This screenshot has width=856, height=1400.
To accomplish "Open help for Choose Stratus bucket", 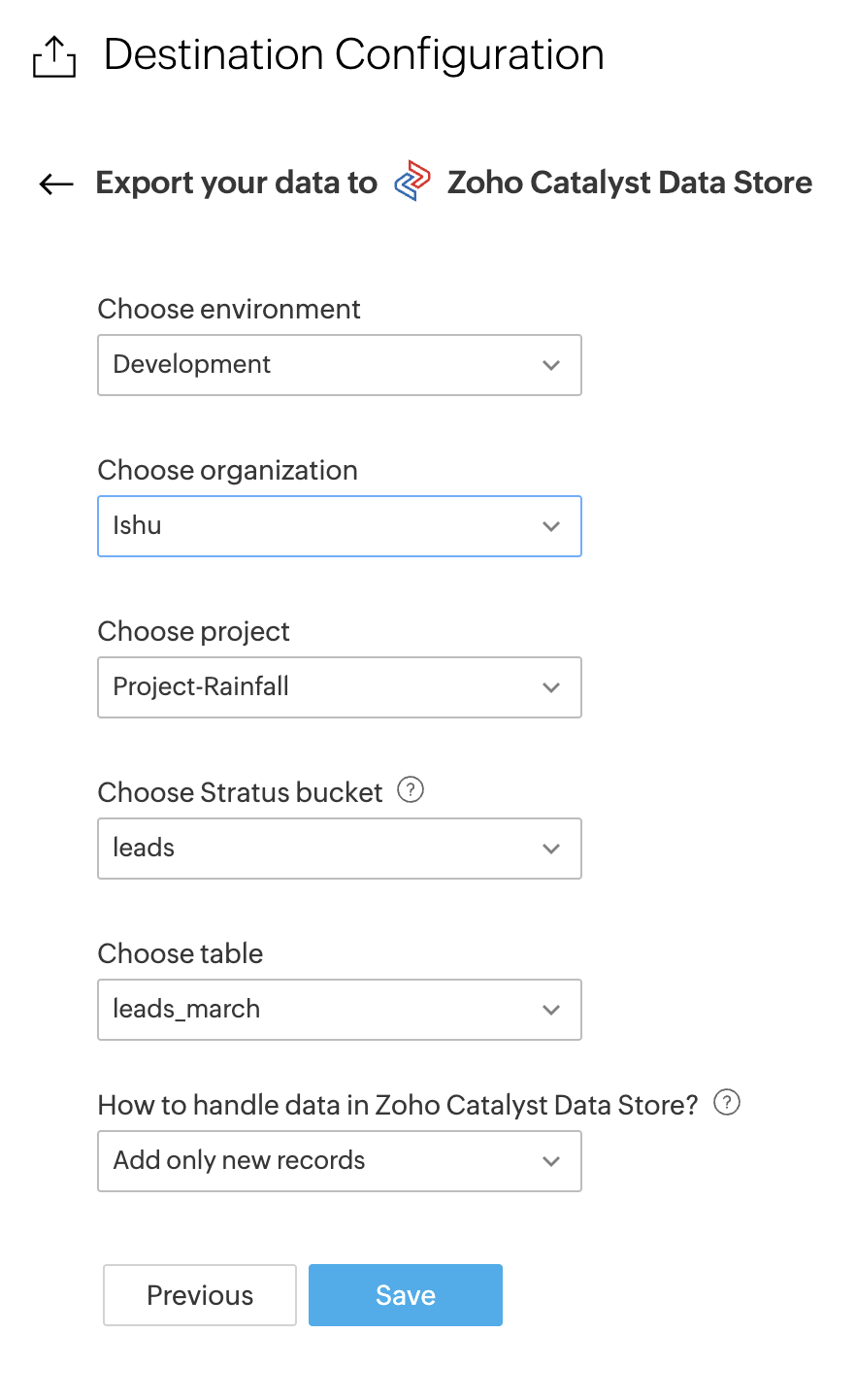I will [412, 790].
